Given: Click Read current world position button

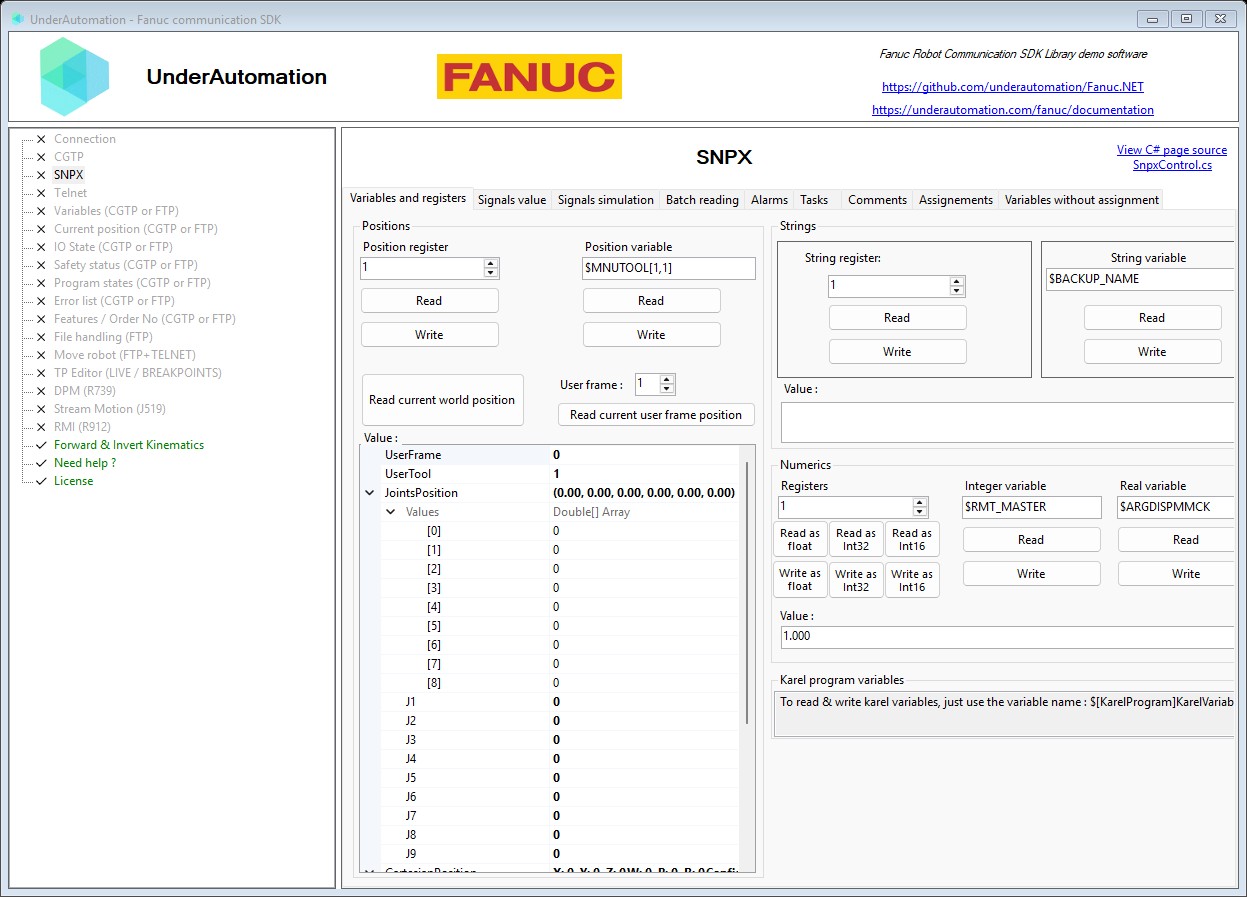Looking at the screenshot, I should click(442, 400).
